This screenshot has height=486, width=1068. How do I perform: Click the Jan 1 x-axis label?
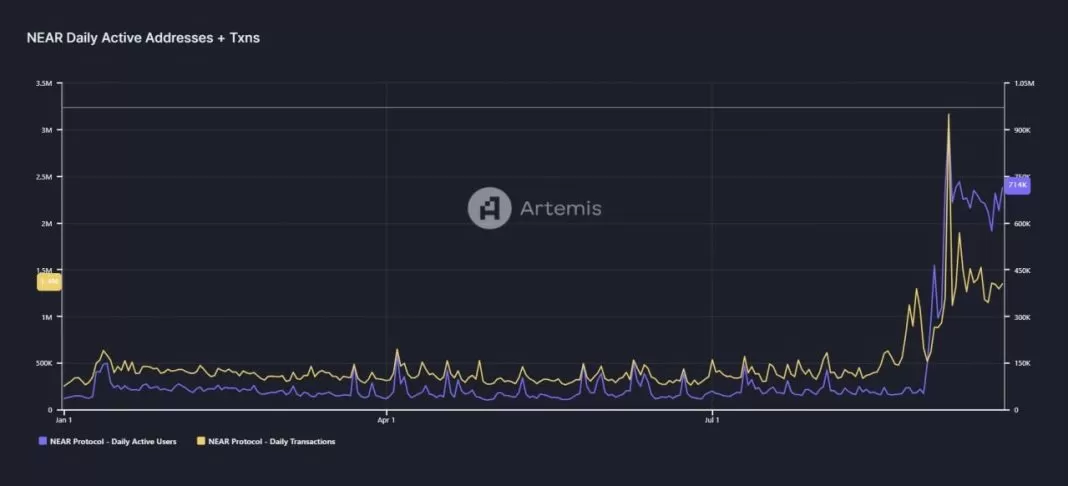65,422
